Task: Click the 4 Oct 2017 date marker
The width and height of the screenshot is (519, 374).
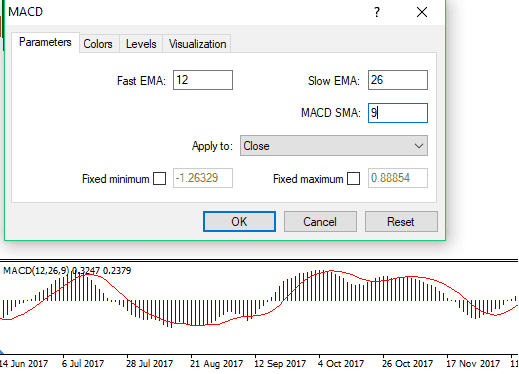Action: click(341, 363)
